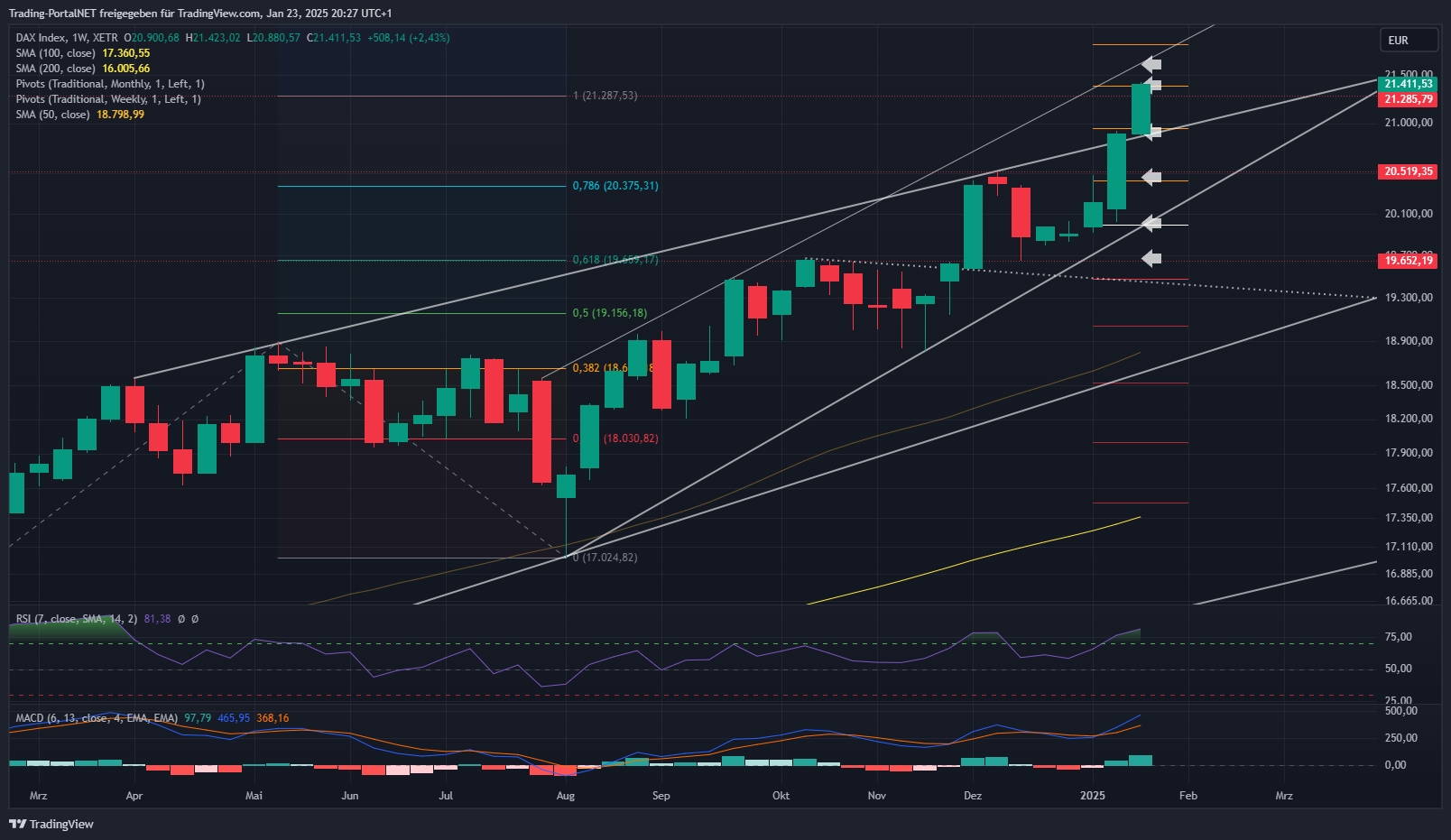
Task: Click the red 21.285,79 price label
Action: 1408,99
